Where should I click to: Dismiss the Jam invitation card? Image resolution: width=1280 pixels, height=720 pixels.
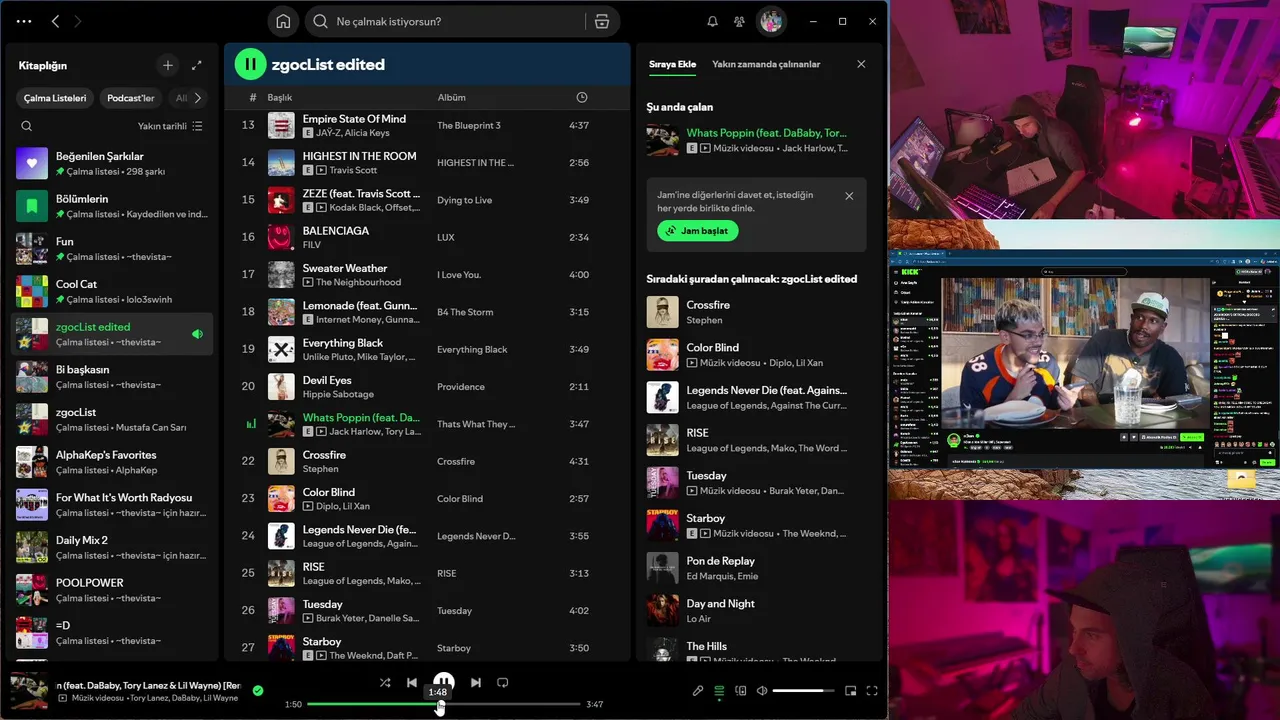click(849, 196)
